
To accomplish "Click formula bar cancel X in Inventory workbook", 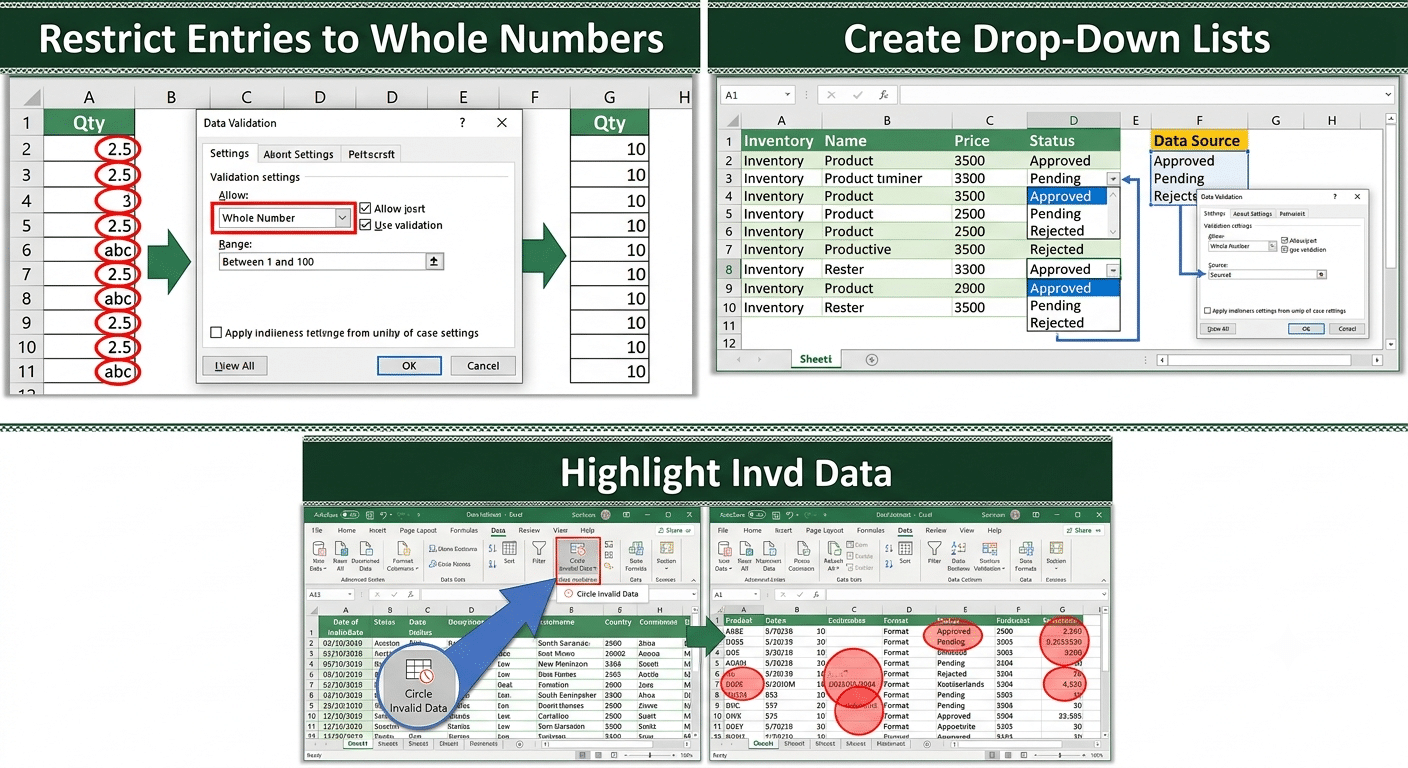I will (830, 95).
